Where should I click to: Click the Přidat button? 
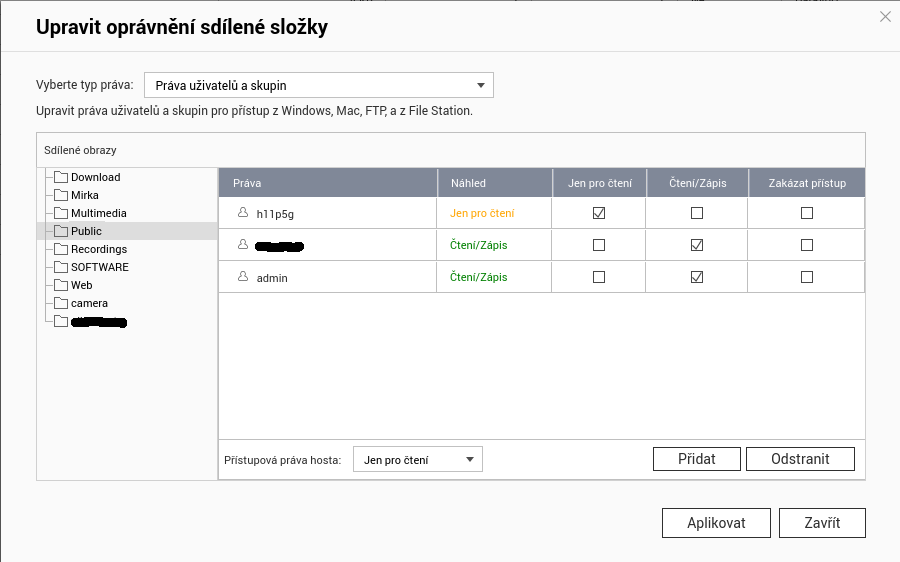pyautogui.click(x=697, y=459)
